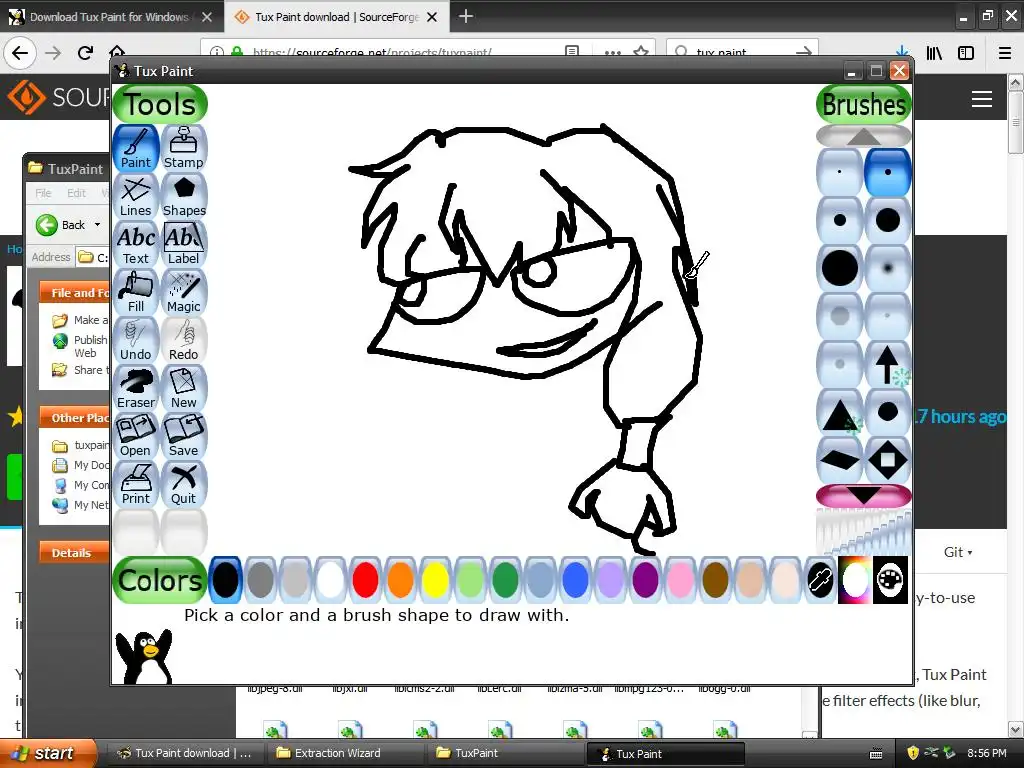
Task: Open the color mixer palette
Action: (890, 580)
